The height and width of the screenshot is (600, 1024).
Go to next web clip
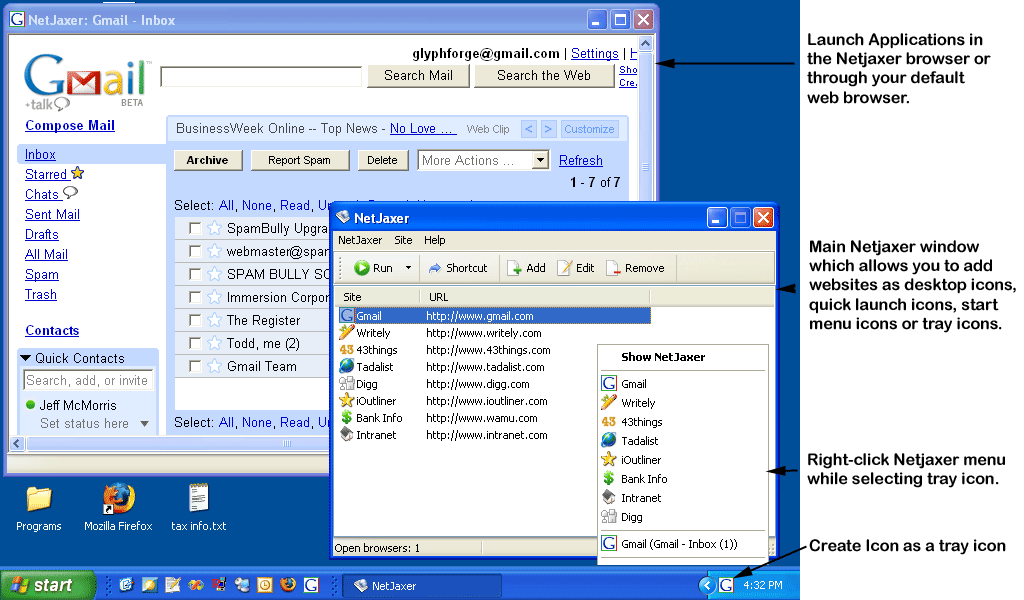pos(549,129)
